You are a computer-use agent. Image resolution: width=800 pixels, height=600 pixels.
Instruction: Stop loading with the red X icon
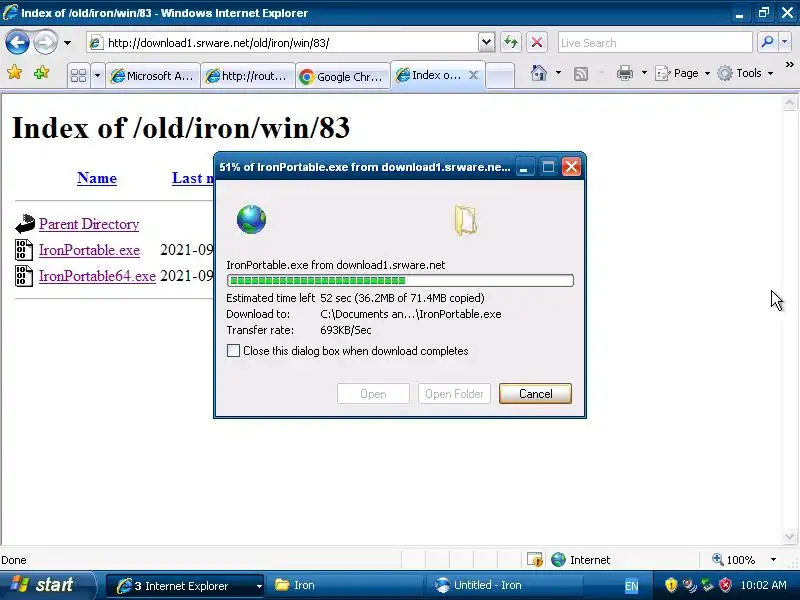[537, 42]
